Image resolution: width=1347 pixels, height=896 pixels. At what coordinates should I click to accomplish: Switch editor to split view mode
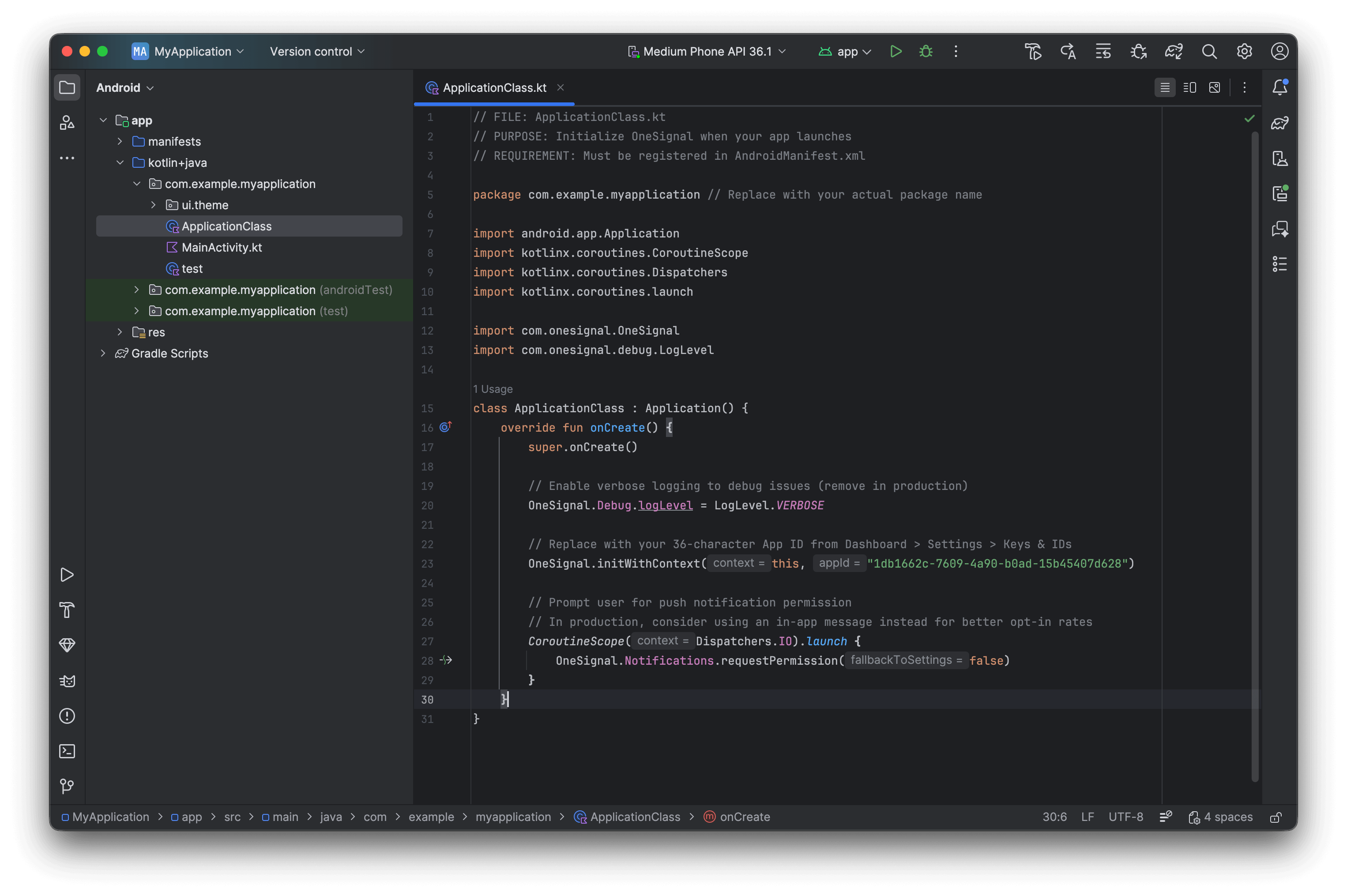[x=1189, y=87]
